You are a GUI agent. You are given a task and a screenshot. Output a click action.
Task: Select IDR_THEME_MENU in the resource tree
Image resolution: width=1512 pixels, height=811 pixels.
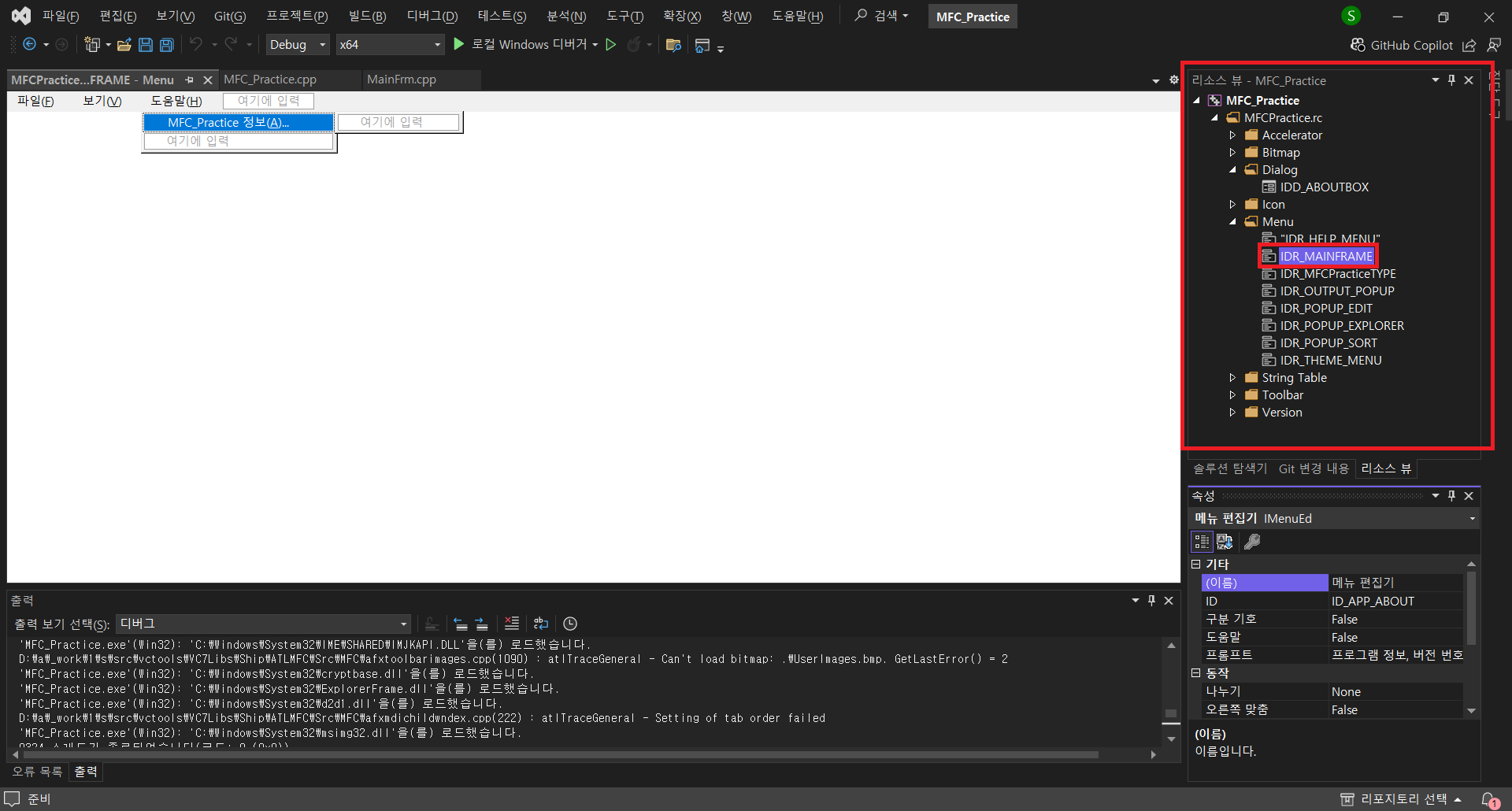pos(1330,361)
